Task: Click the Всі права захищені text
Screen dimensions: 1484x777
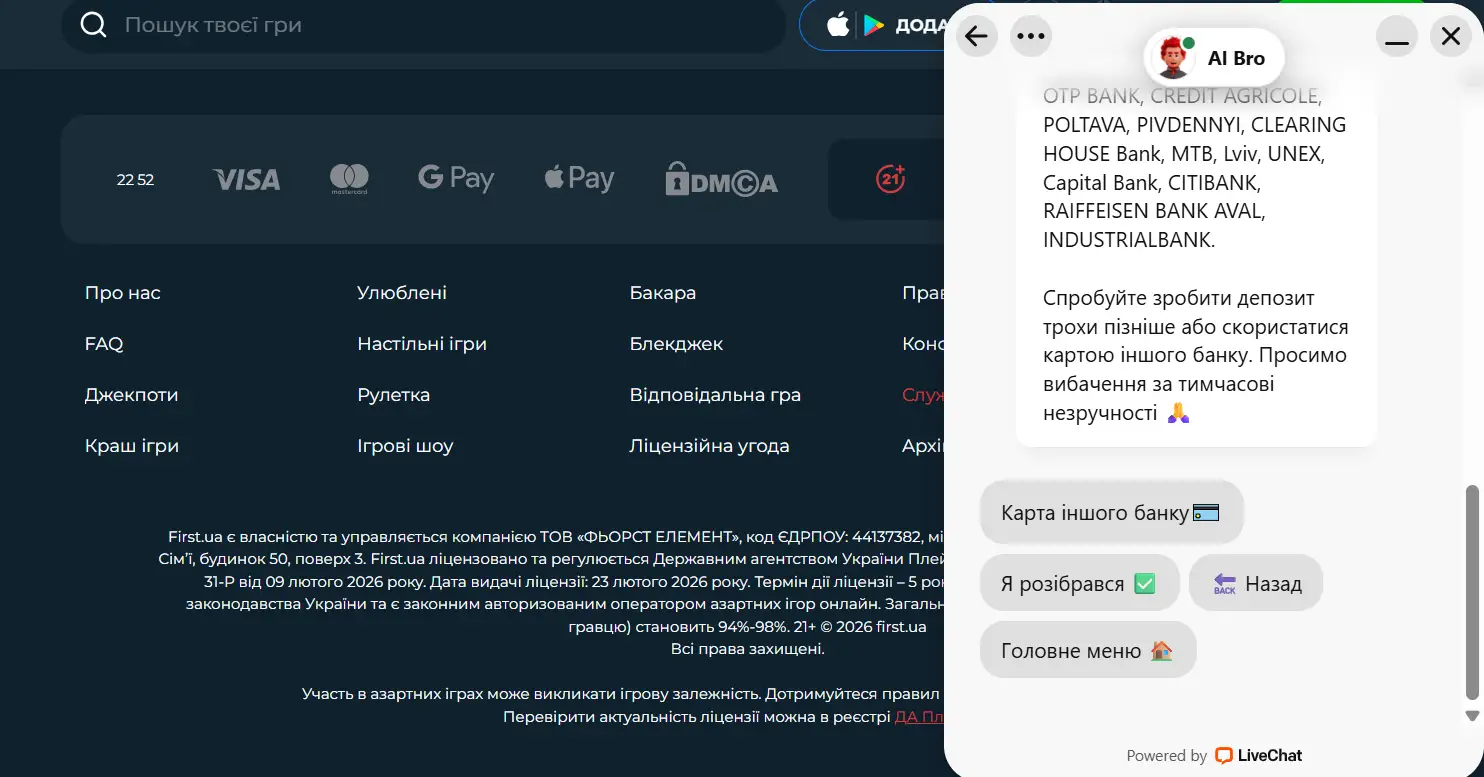Action: (748, 649)
